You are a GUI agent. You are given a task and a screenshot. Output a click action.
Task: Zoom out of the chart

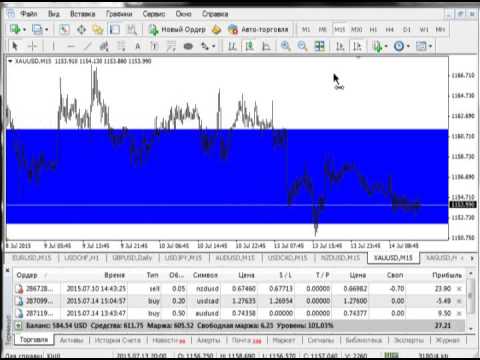click(302, 46)
